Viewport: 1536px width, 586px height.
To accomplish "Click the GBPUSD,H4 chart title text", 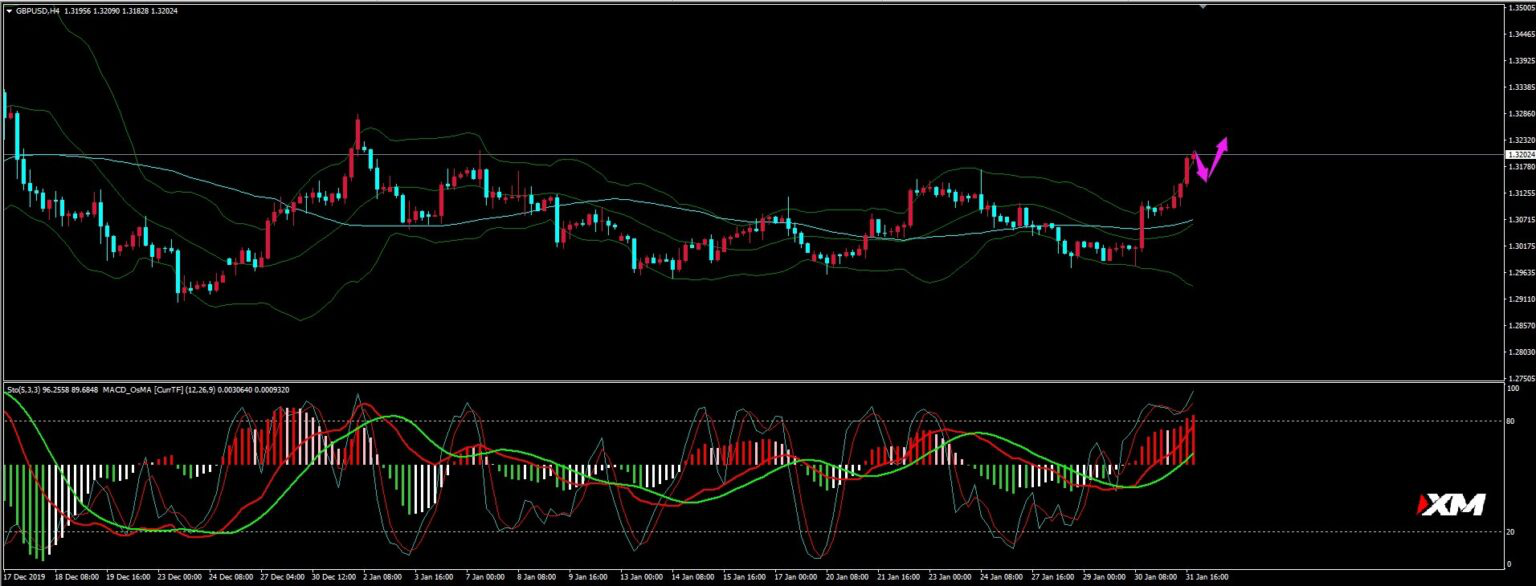I will [x=37, y=10].
